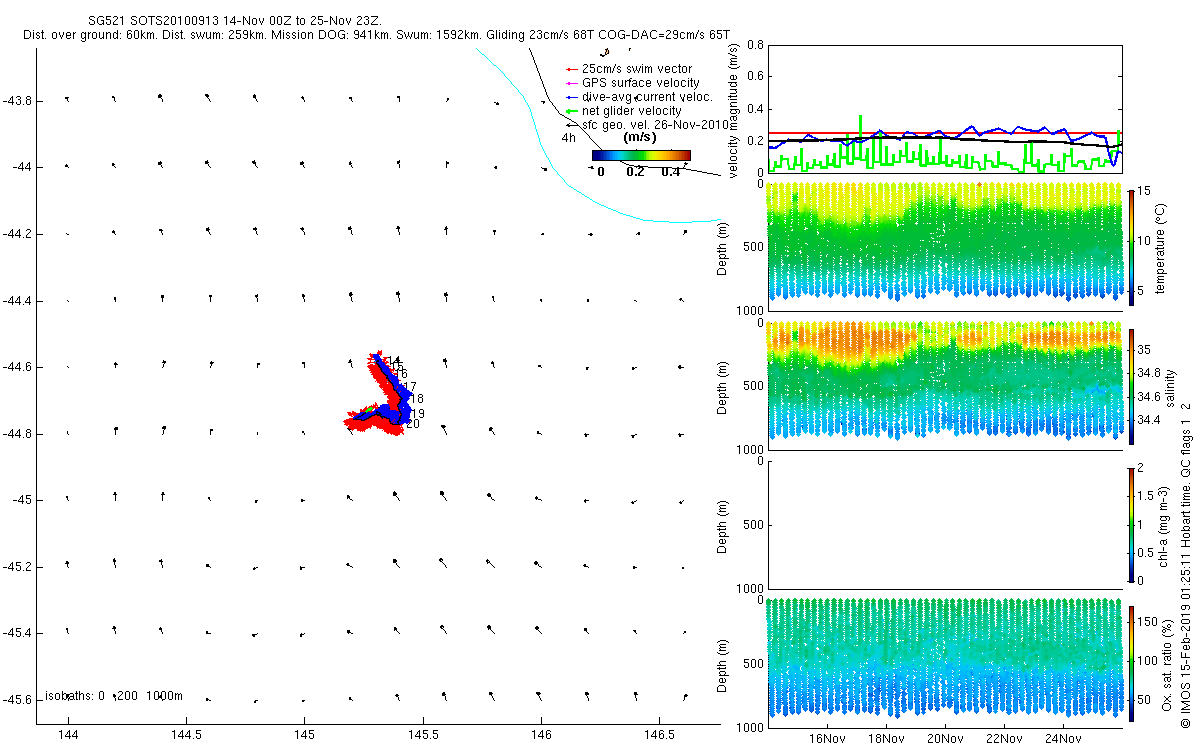The width and height of the screenshot is (1200, 750).
Task: Click the '16Nov' date tick label
Action: coord(827,739)
